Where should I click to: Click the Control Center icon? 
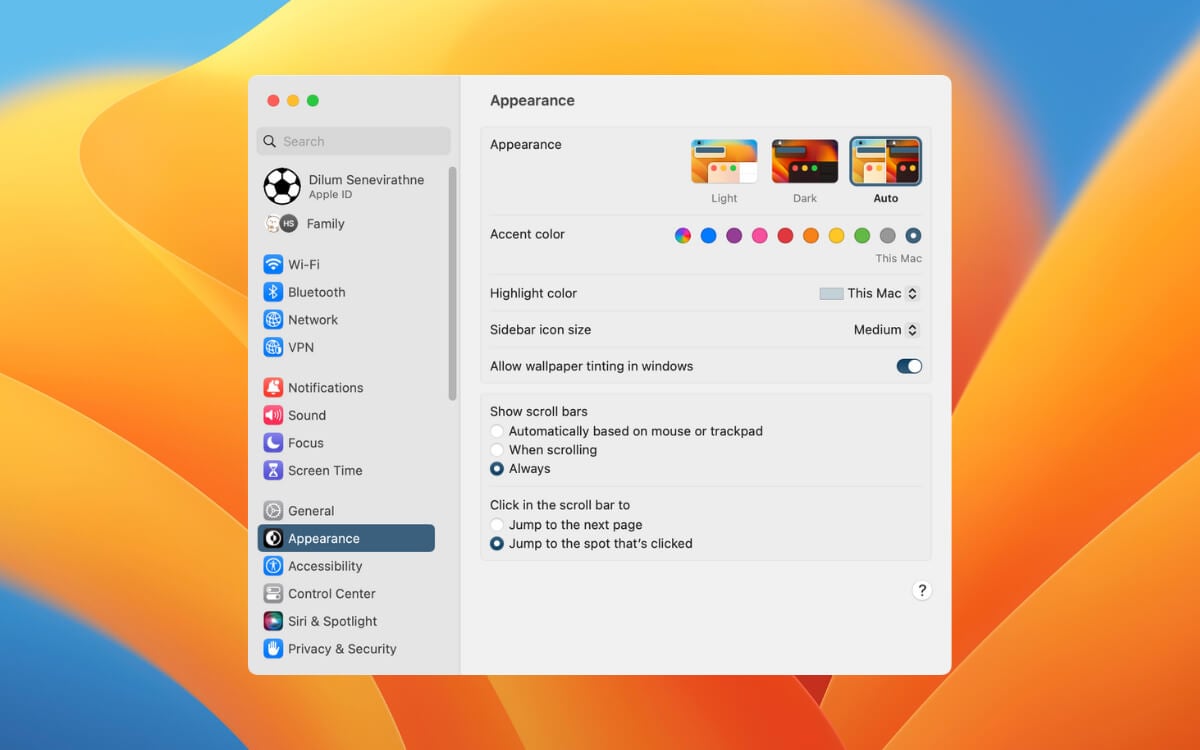point(273,594)
